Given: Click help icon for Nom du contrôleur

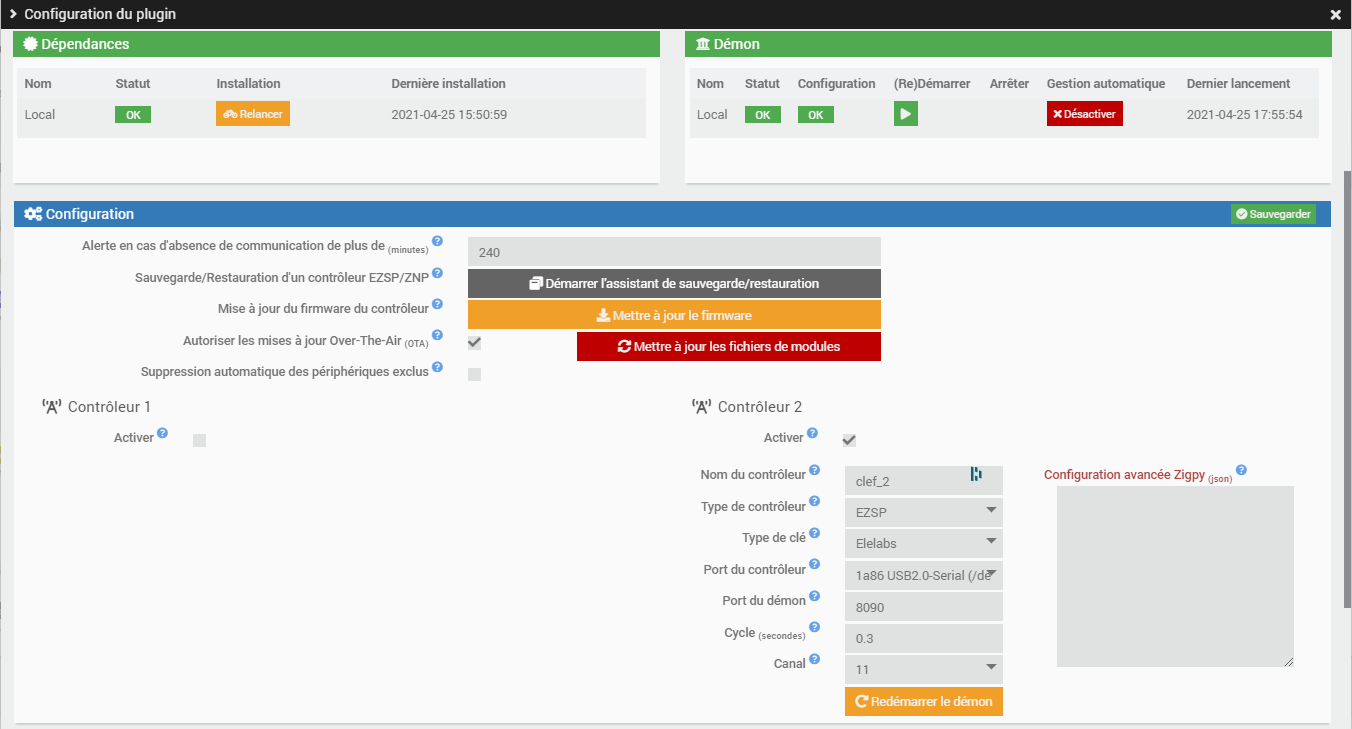Looking at the screenshot, I should tap(814, 470).
